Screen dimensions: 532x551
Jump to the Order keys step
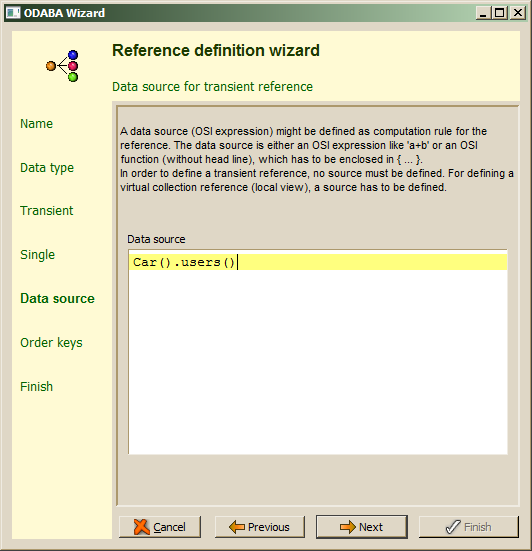click(x=51, y=343)
